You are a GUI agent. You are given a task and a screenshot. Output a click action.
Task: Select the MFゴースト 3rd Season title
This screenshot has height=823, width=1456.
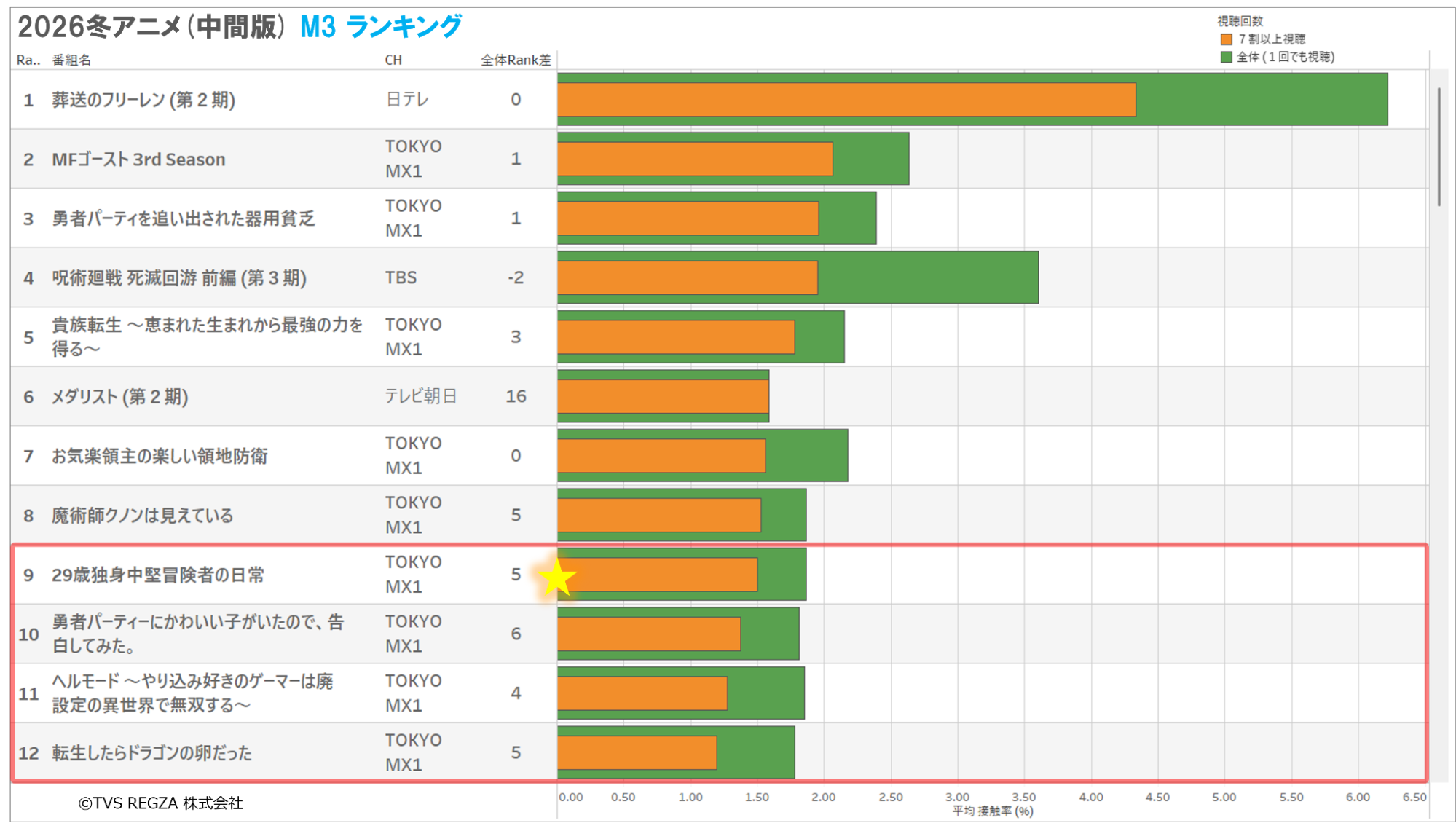point(138,160)
